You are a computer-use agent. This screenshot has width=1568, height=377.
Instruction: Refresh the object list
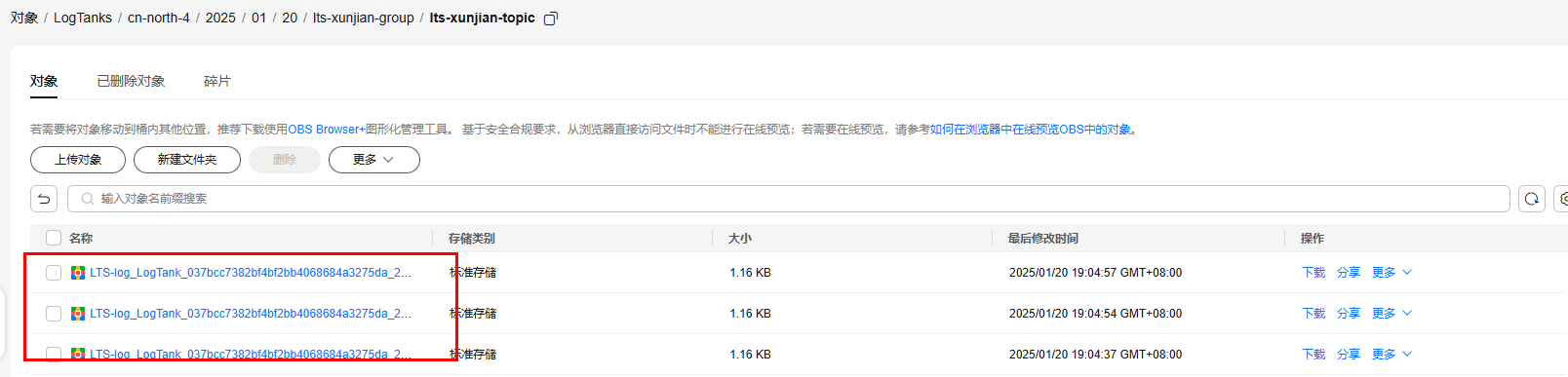pos(1532,199)
